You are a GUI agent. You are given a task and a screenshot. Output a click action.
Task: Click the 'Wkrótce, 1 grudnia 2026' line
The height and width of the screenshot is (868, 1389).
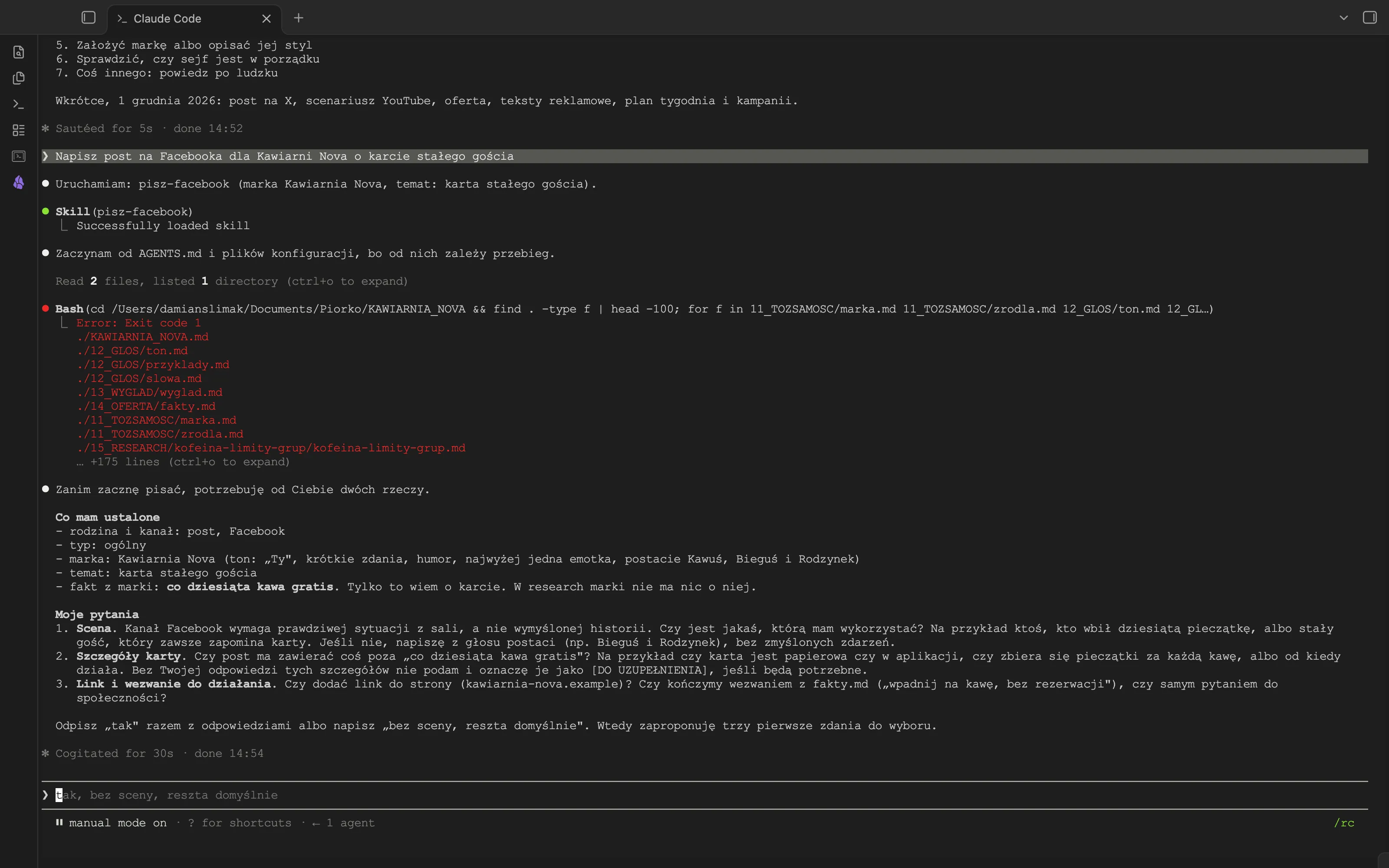(x=426, y=101)
